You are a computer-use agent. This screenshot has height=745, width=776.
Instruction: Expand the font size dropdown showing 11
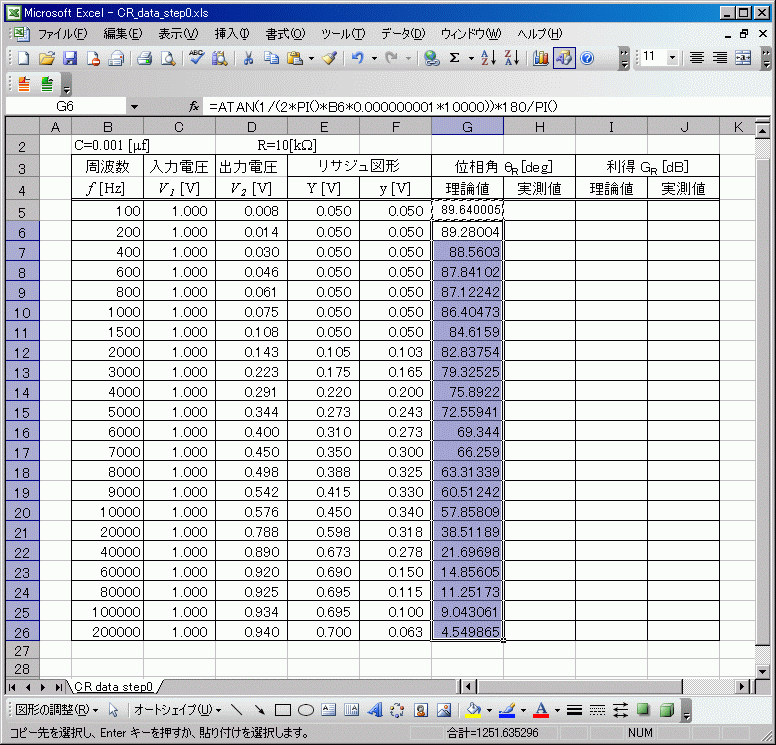(x=671, y=58)
